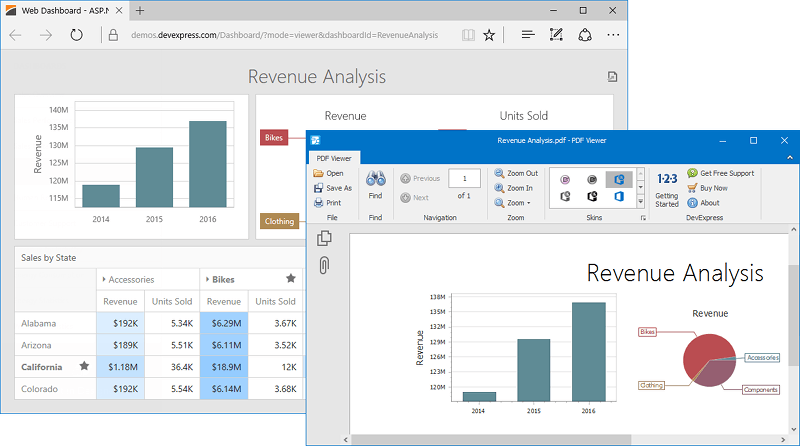Click the browser address URL
This screenshot has width=800, height=446.
[x=284, y=35]
